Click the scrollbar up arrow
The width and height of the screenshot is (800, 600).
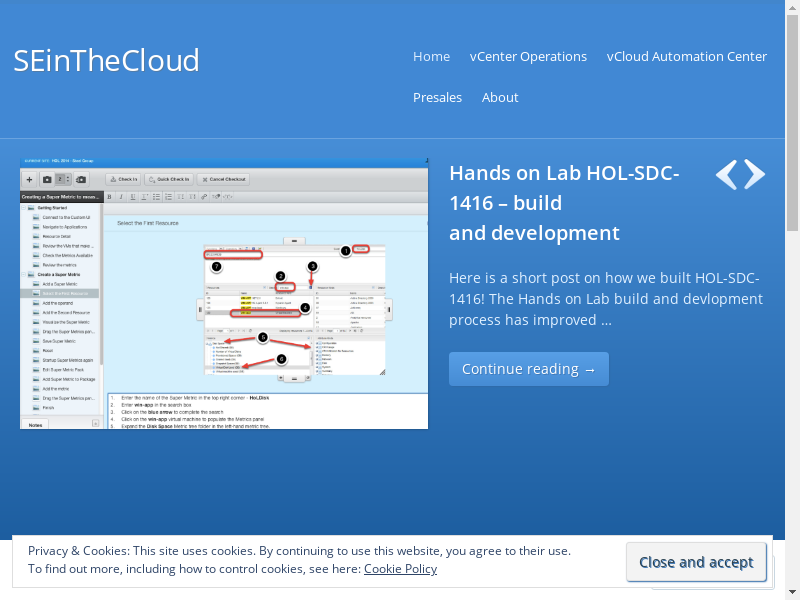(x=792, y=7)
